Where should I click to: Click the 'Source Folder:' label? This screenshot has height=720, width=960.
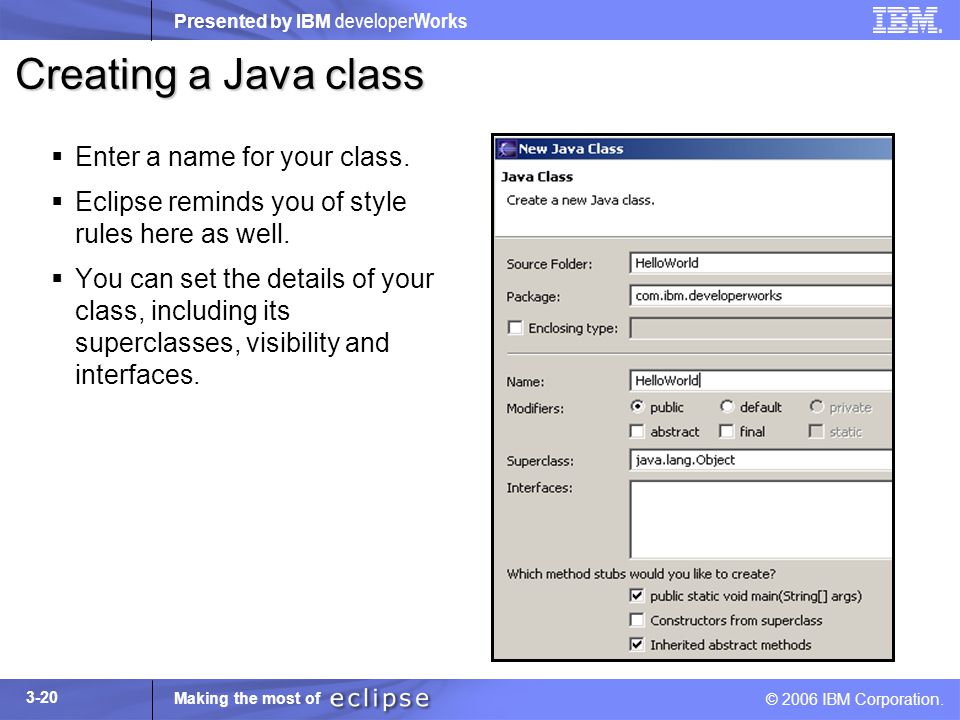(x=549, y=264)
